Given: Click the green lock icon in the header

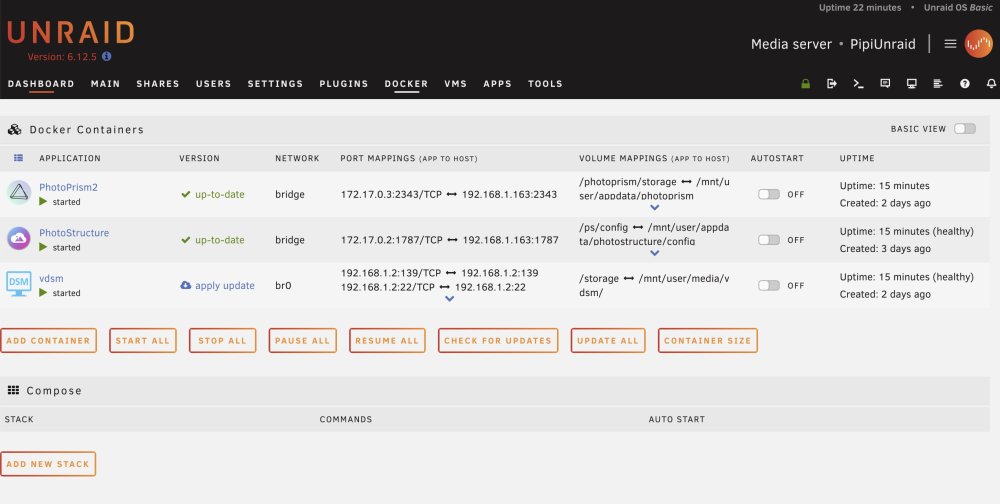Looking at the screenshot, I should pos(805,84).
